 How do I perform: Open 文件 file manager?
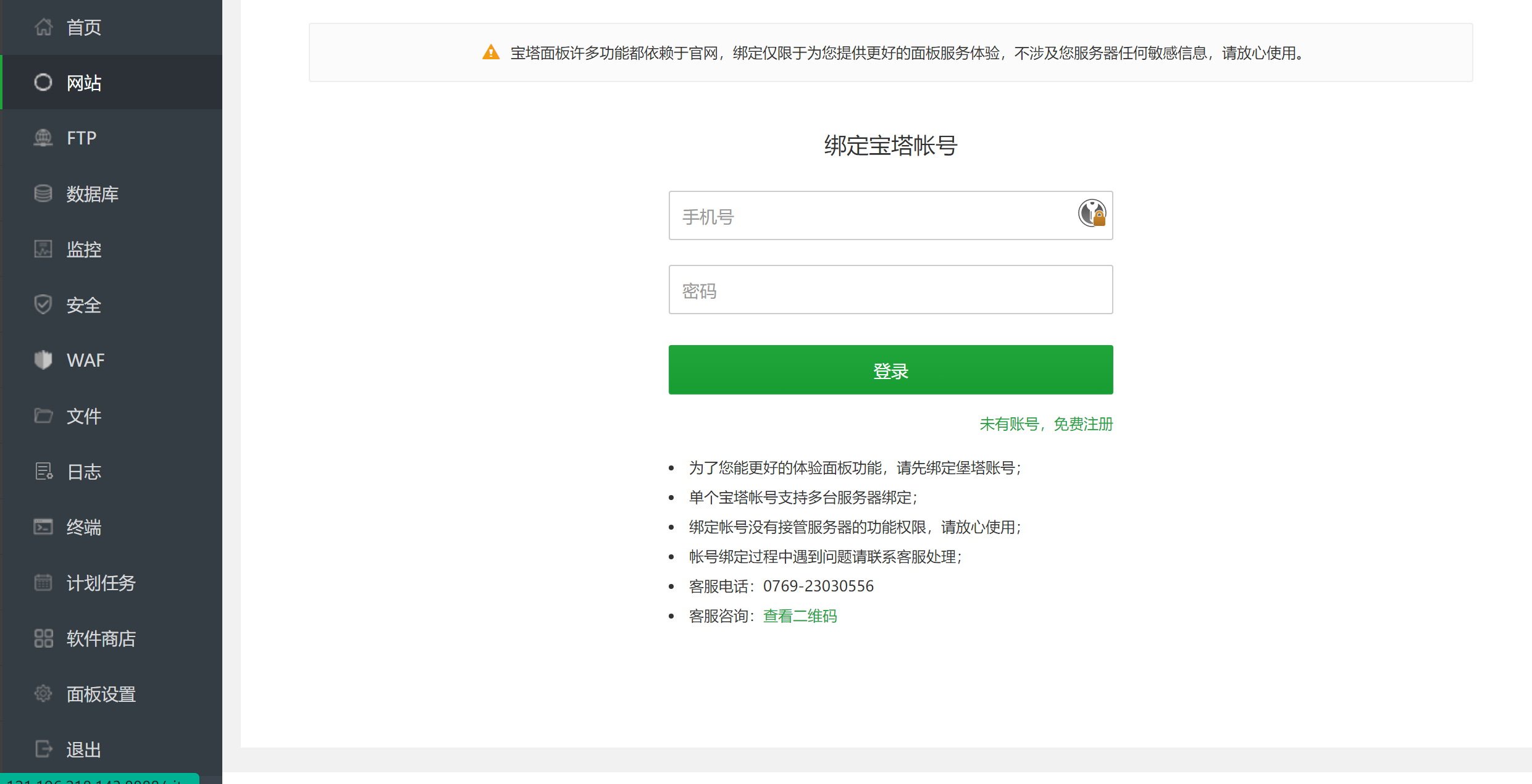tap(111, 415)
